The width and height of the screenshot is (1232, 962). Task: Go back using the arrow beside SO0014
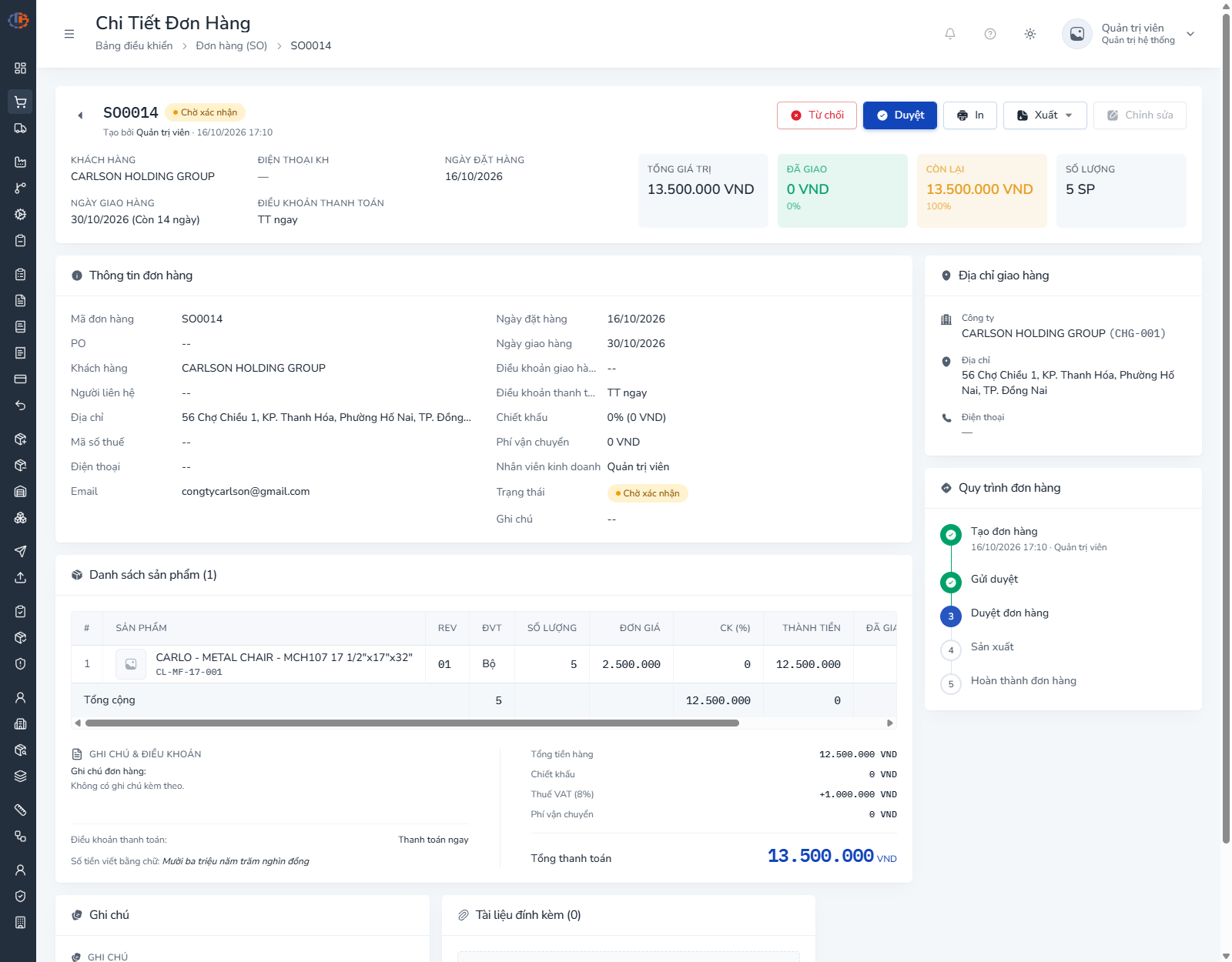coord(80,115)
